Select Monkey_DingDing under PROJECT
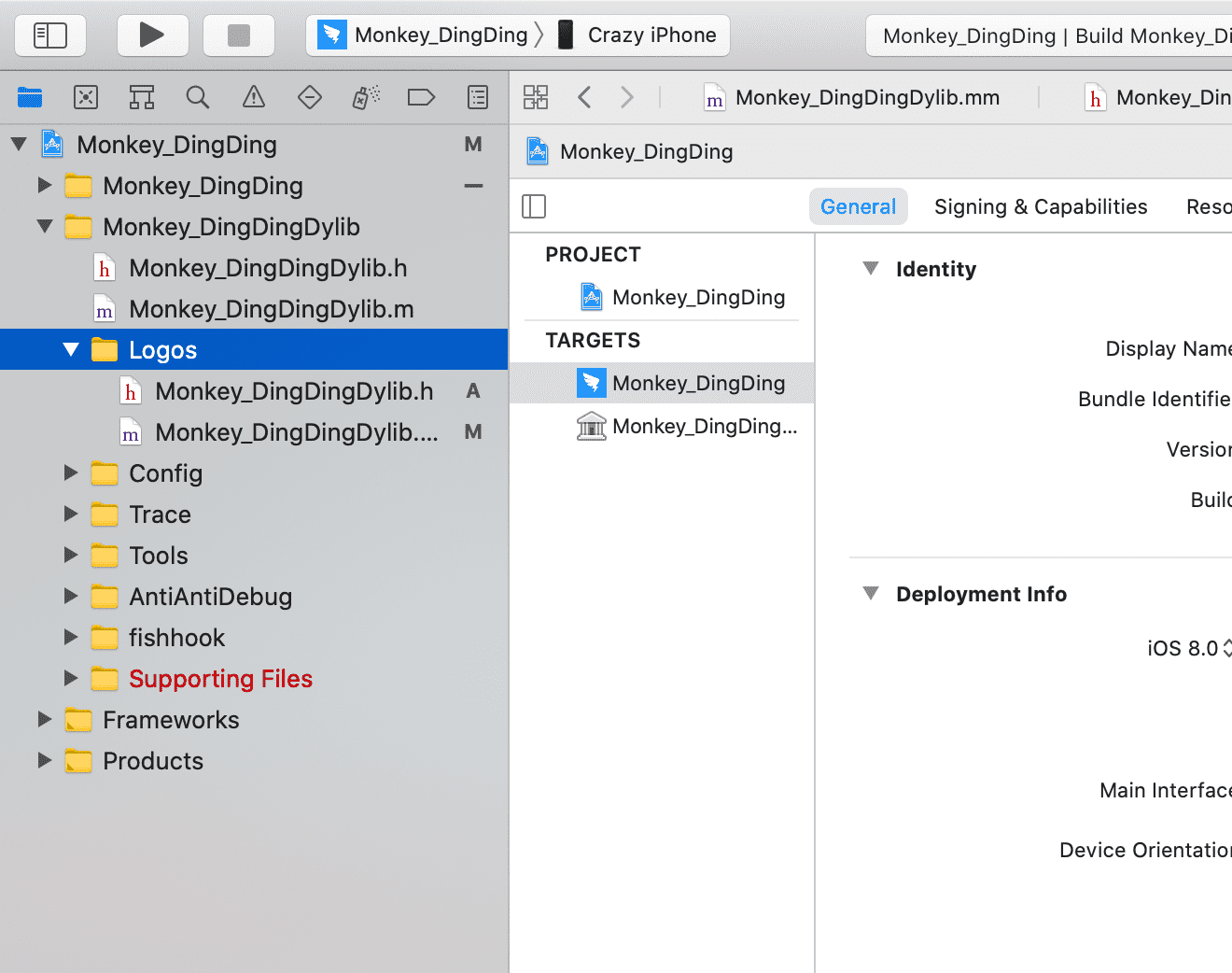Image resolution: width=1232 pixels, height=973 pixels. pos(662,297)
